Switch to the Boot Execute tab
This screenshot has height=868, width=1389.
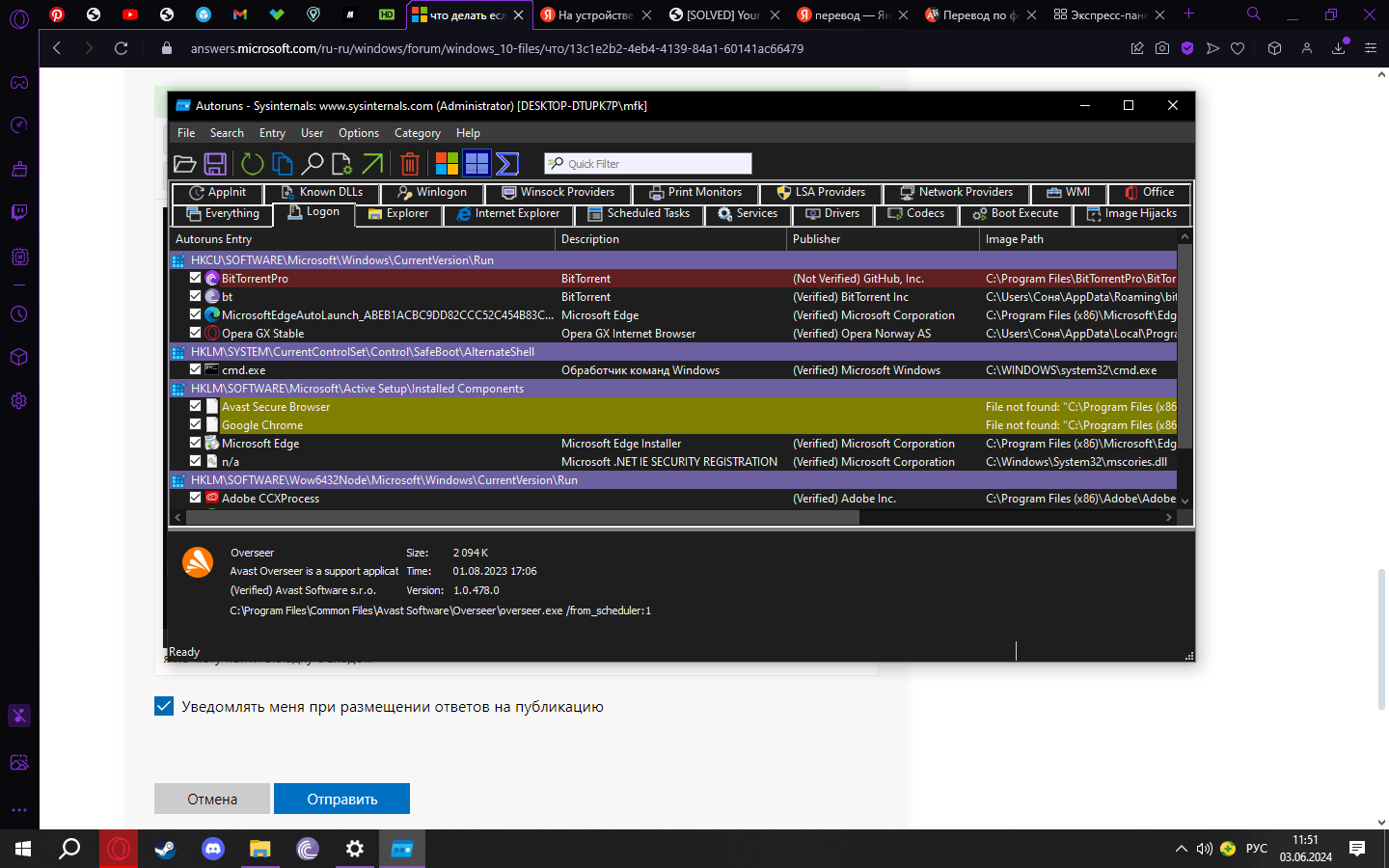1016,214
